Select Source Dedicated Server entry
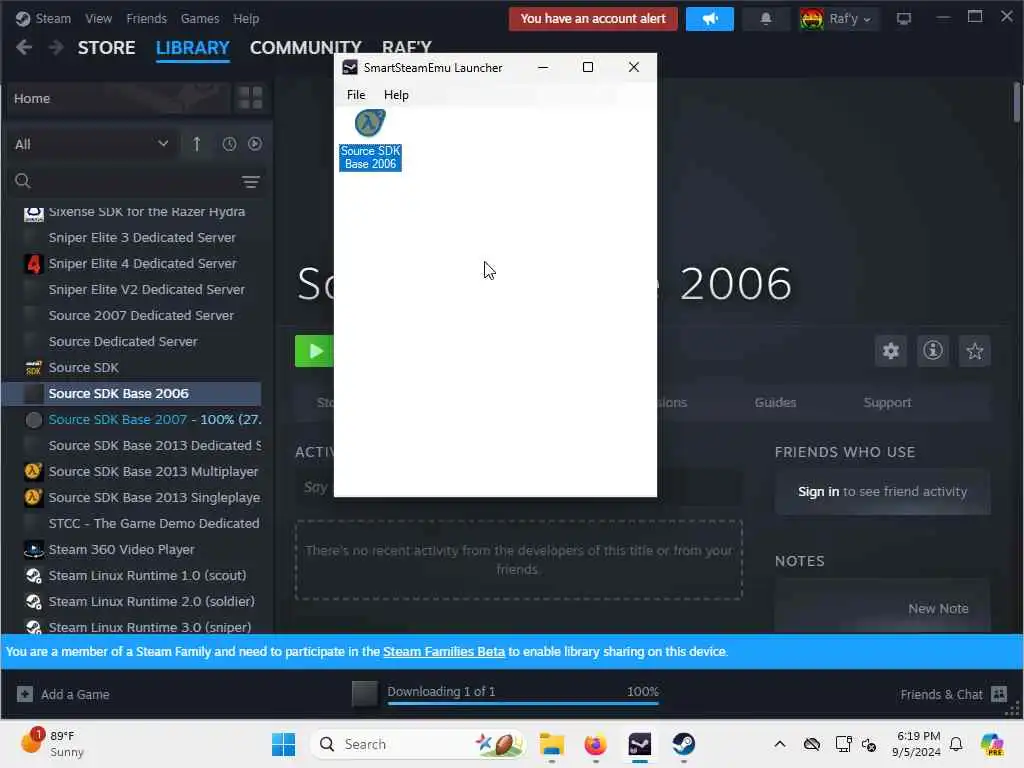Viewport: 1024px width, 768px height. [142, 342]
